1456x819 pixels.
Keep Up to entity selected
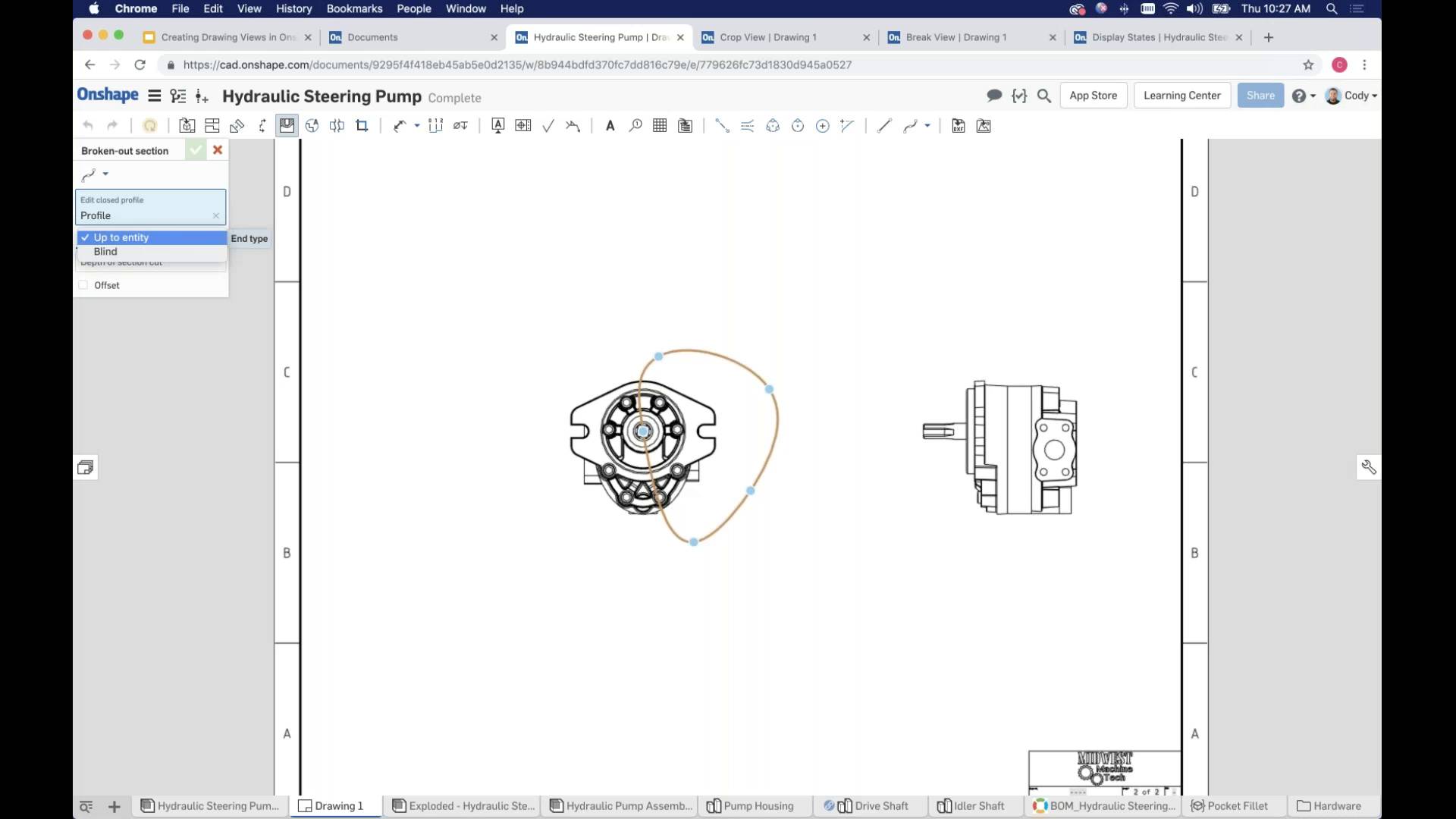[121, 237]
